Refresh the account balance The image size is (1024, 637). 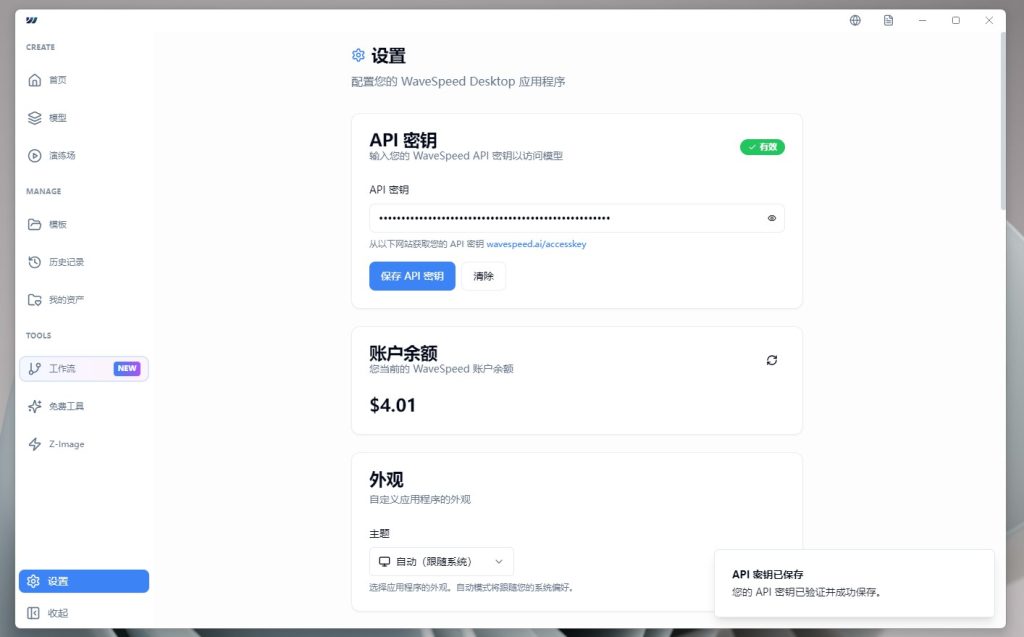pyautogui.click(x=771, y=360)
